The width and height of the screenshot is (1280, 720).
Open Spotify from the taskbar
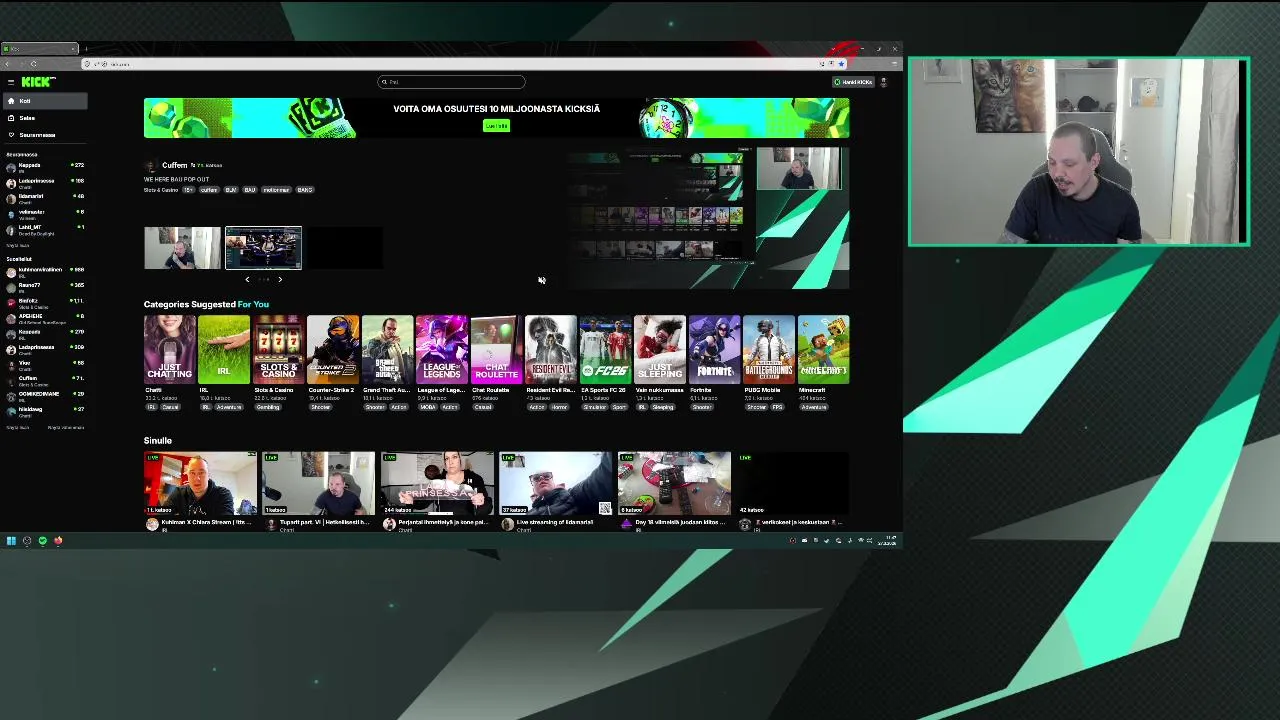point(42,541)
